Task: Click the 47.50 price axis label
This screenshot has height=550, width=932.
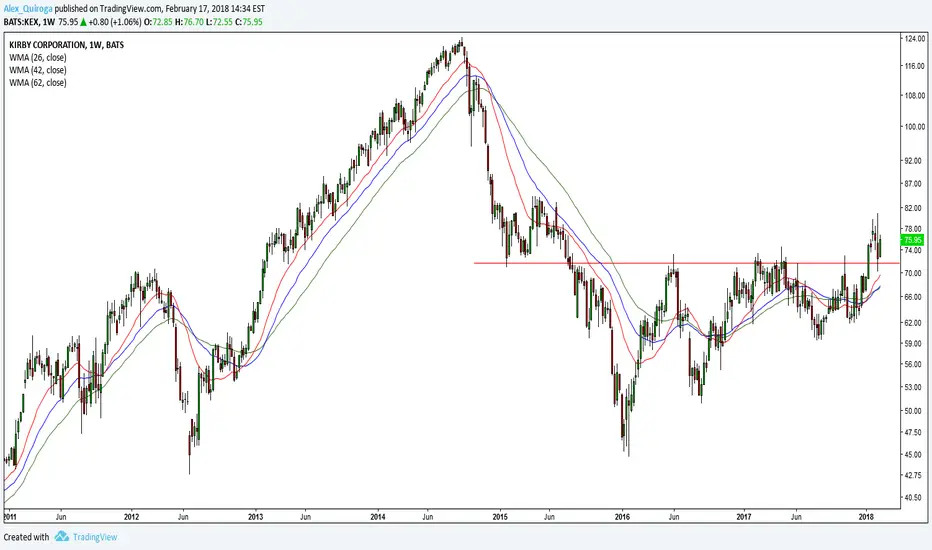Action: click(x=914, y=432)
